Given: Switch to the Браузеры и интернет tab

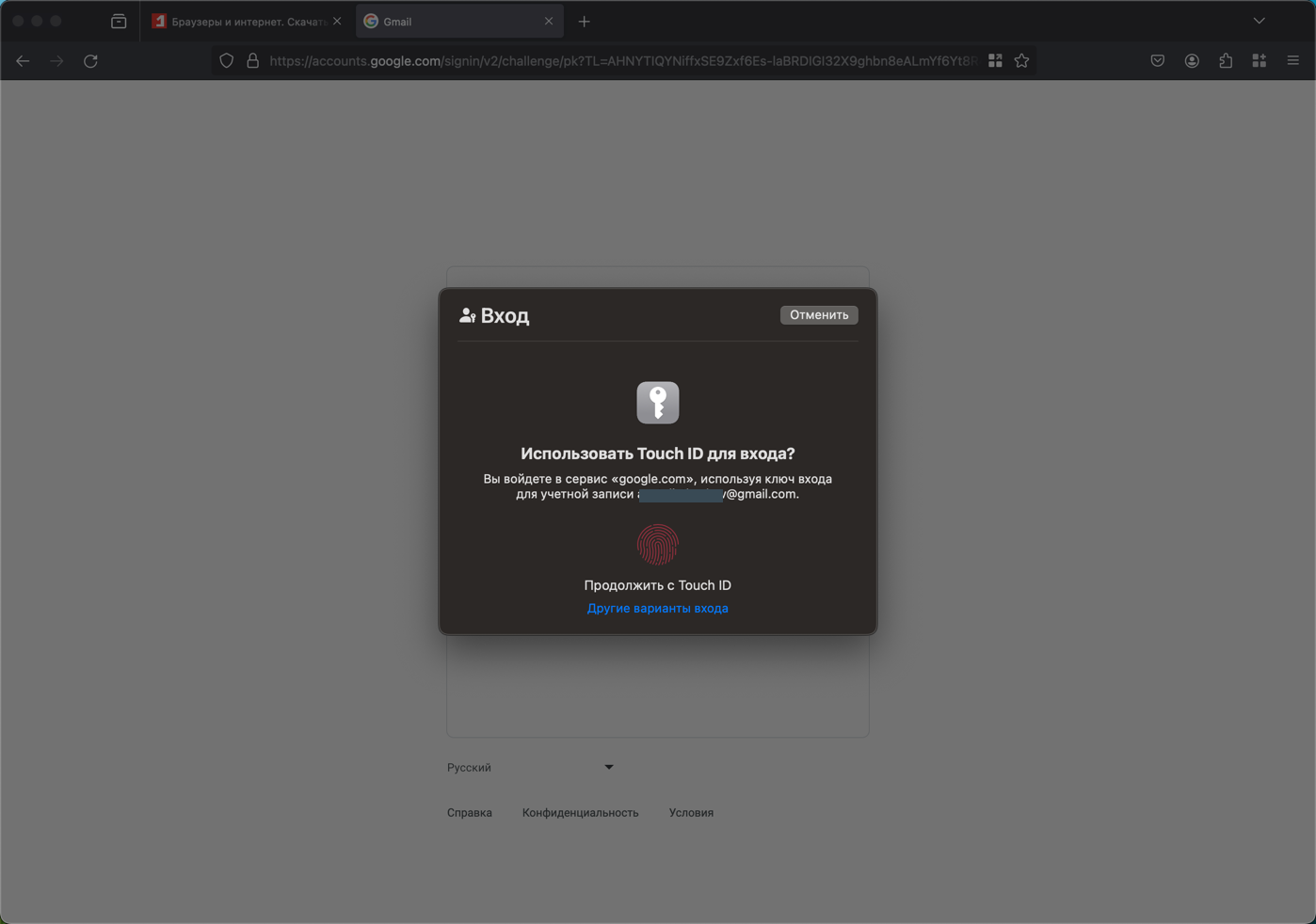Looking at the screenshot, I should [x=248, y=21].
